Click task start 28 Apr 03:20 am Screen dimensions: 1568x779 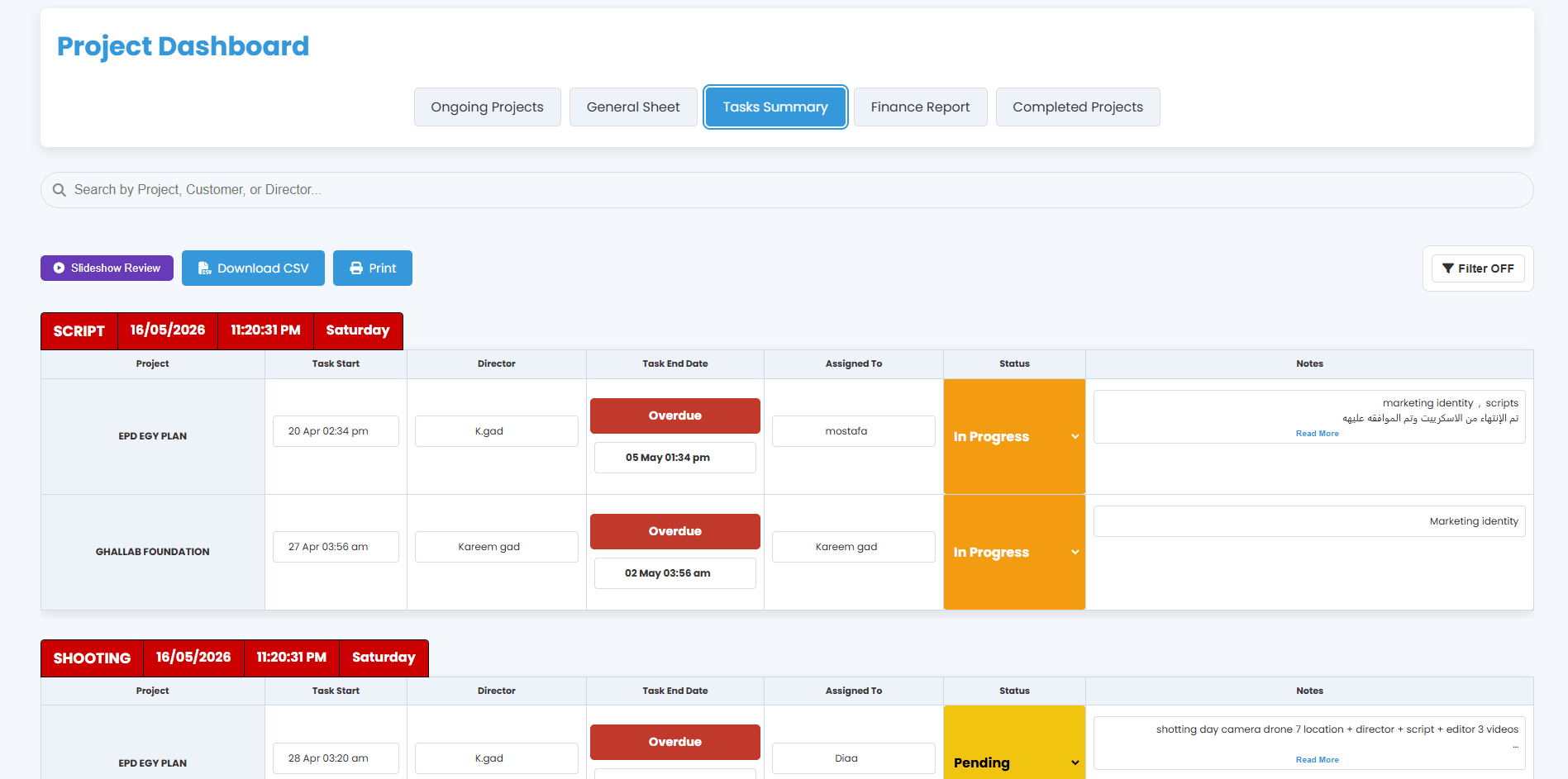coord(336,758)
